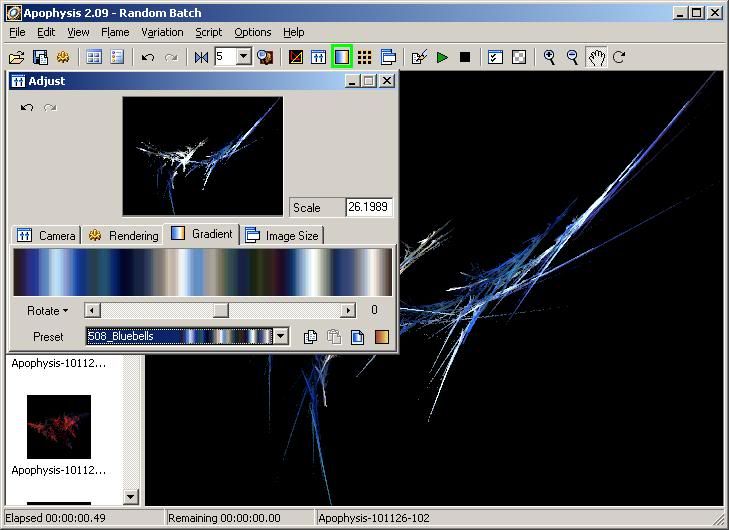
Task: Click the Run Script play icon
Action: pyautogui.click(x=442, y=58)
